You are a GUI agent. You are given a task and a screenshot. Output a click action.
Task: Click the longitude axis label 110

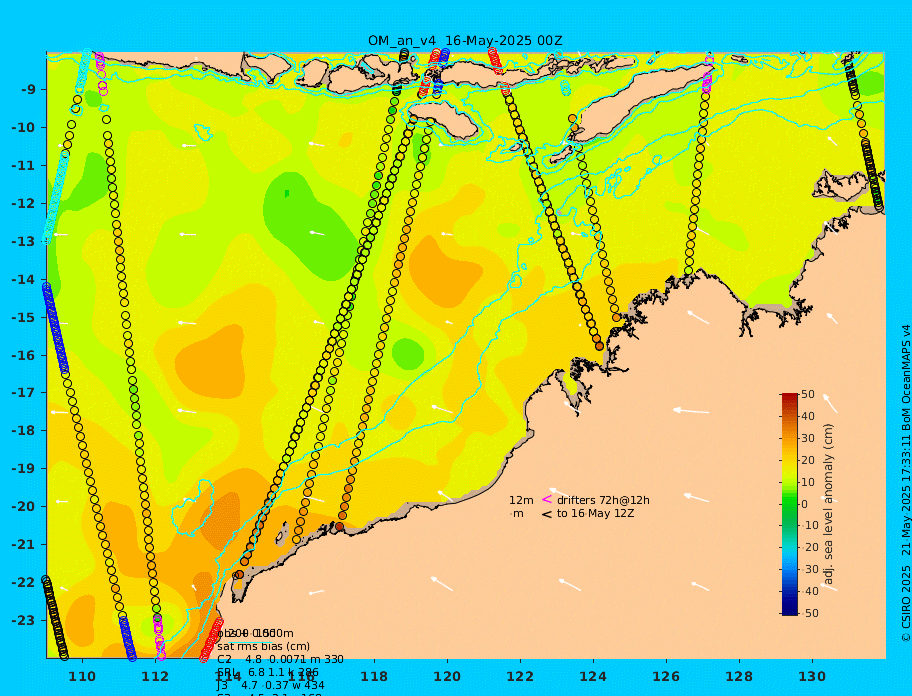pos(82,677)
